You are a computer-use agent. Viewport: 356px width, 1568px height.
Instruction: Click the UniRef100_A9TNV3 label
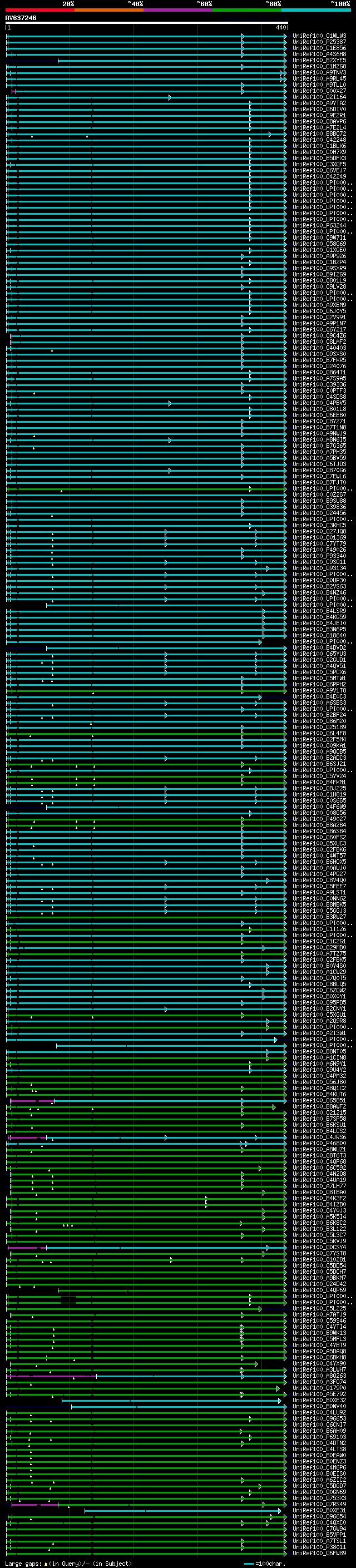point(319,72)
